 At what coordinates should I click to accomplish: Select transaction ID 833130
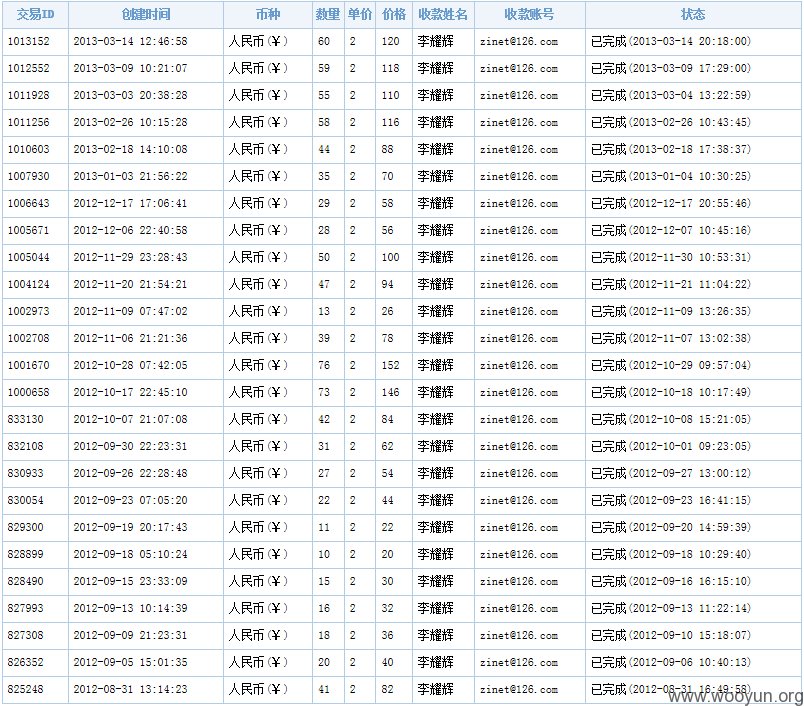(26, 419)
